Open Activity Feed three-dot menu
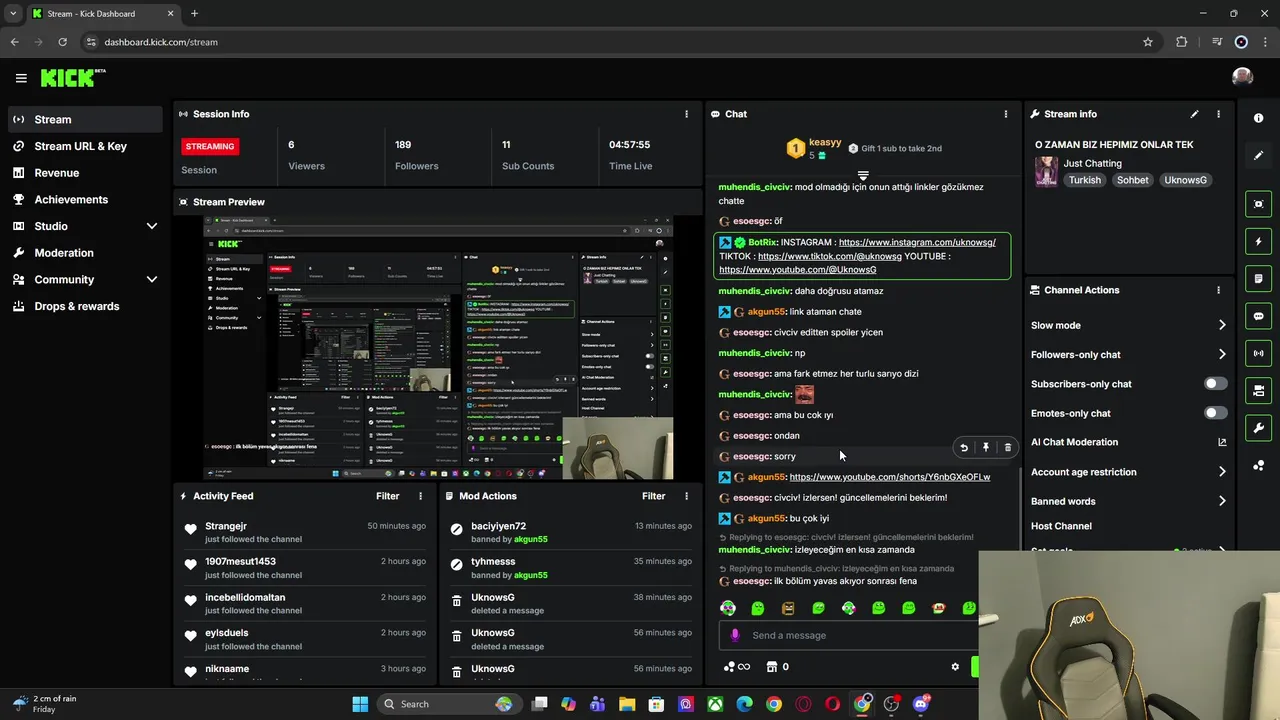Viewport: 1280px width, 720px height. pyautogui.click(x=420, y=496)
